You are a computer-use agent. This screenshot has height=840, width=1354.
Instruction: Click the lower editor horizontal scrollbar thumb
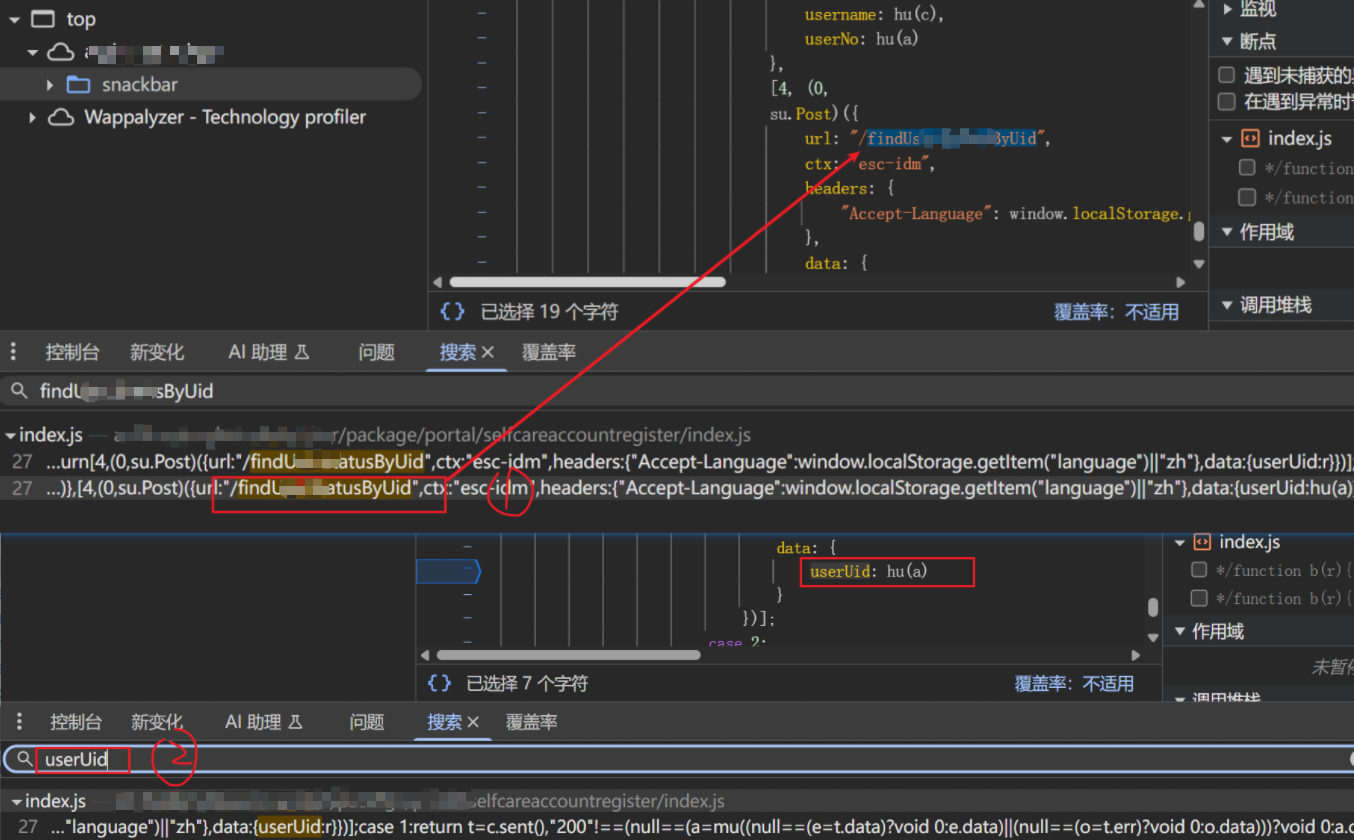pos(568,656)
